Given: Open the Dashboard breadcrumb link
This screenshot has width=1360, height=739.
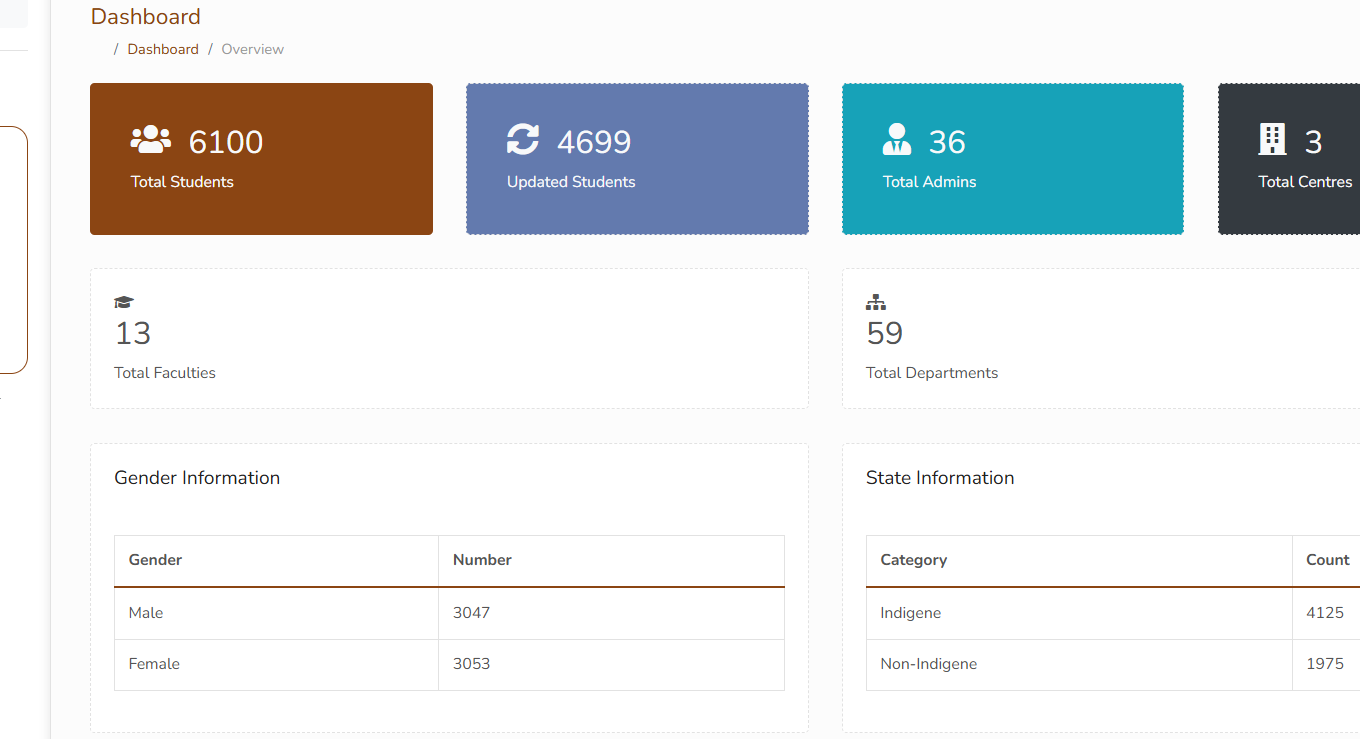Looking at the screenshot, I should tap(163, 49).
